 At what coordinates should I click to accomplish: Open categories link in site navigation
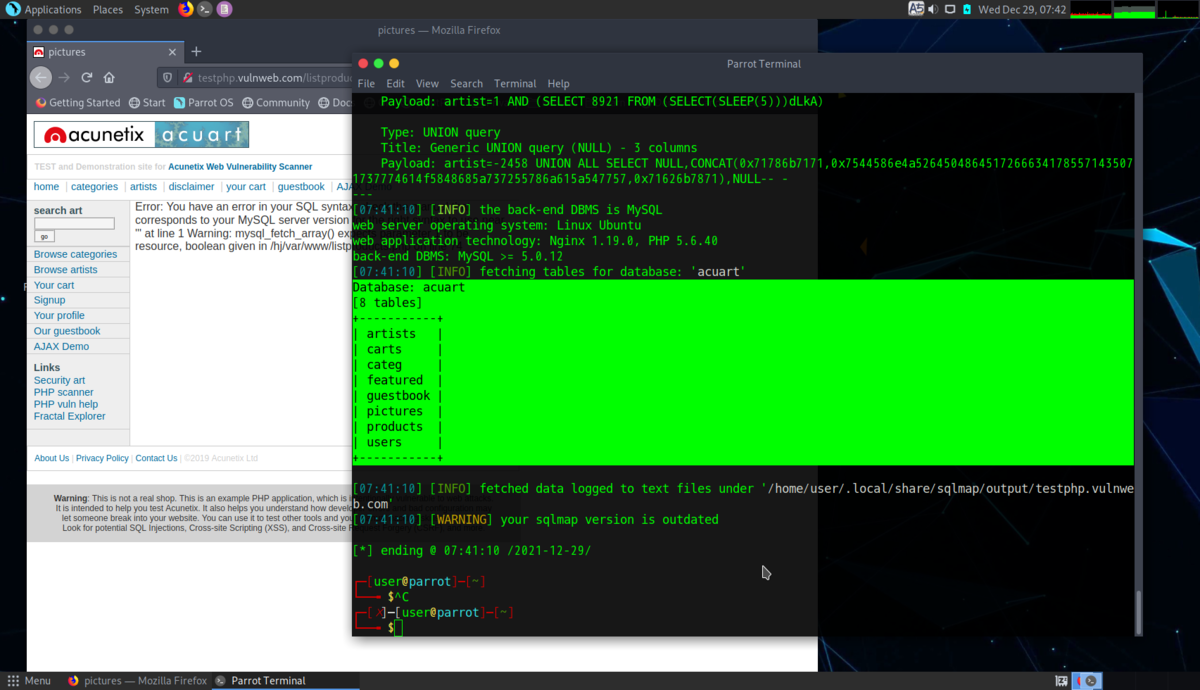[94, 187]
